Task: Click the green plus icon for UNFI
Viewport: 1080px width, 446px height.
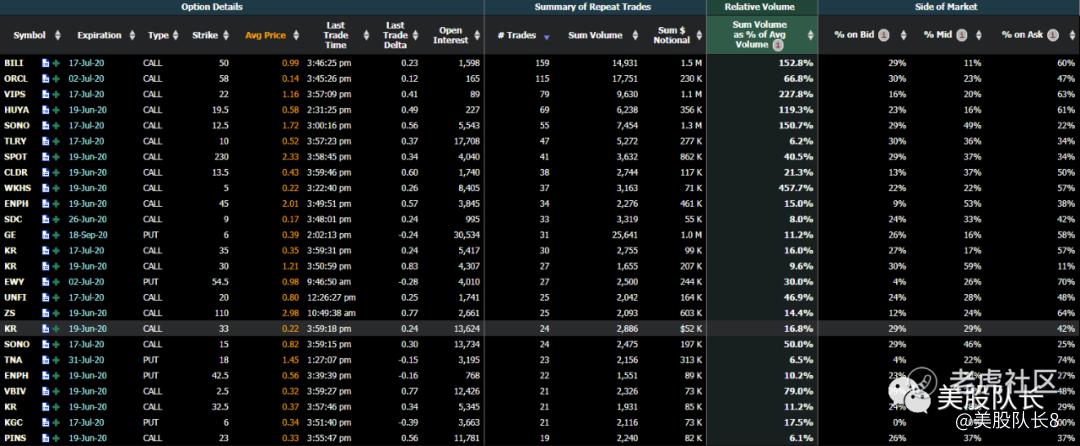Action: [55, 297]
